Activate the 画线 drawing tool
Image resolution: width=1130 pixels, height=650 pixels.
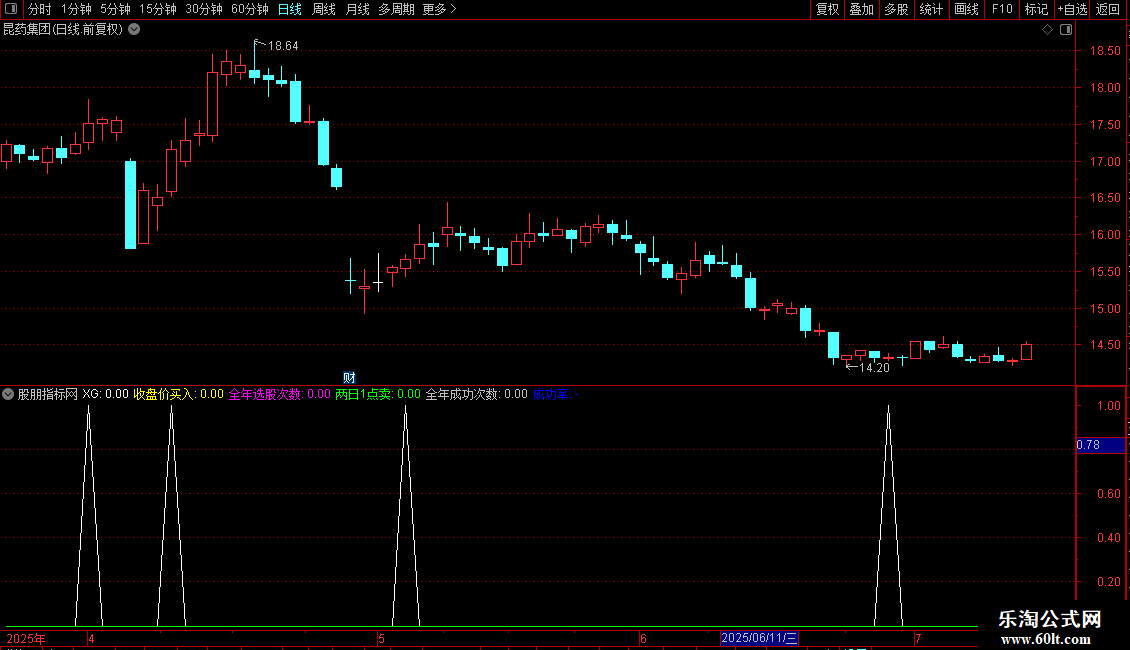[x=966, y=9]
